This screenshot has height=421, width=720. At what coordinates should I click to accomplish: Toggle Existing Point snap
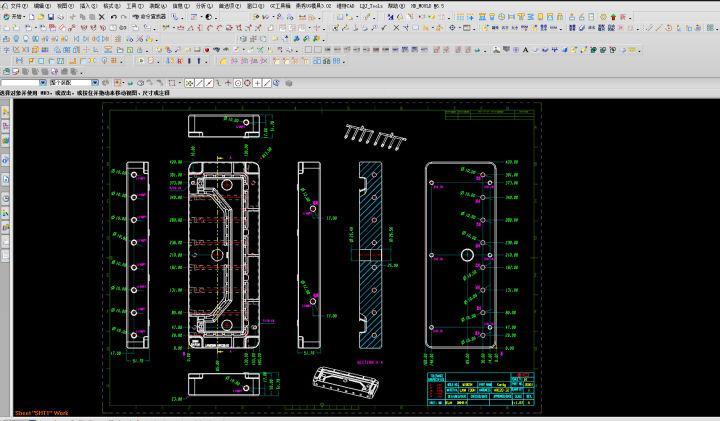coord(258,83)
